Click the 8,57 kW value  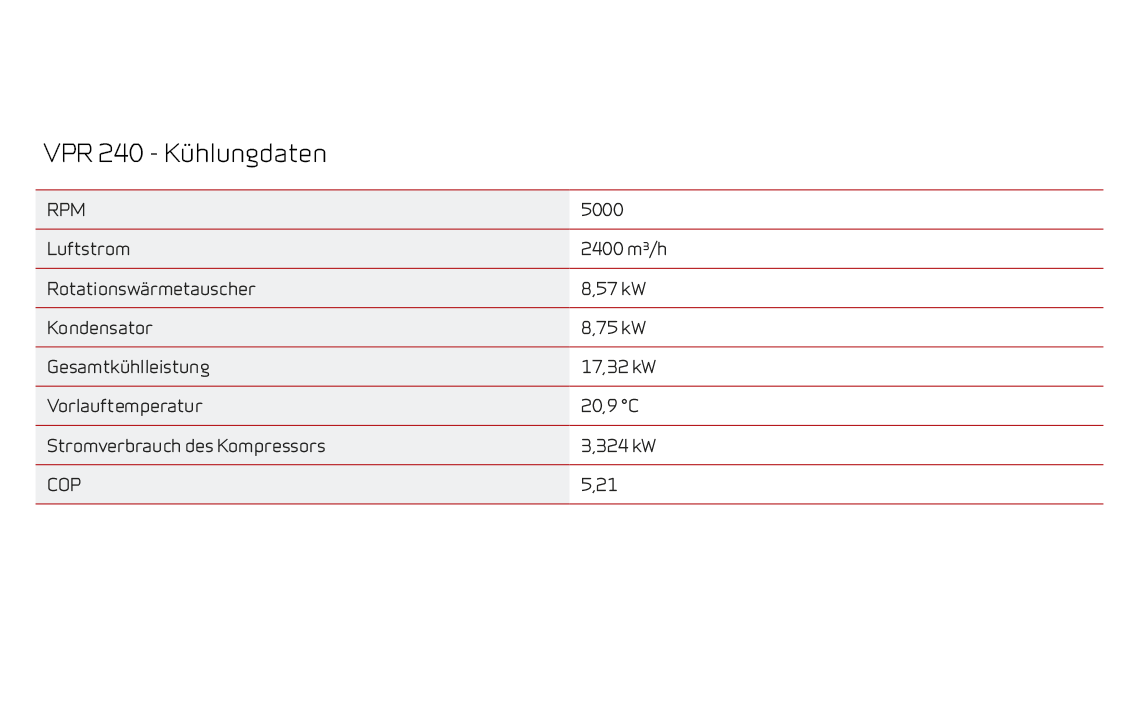pos(613,289)
